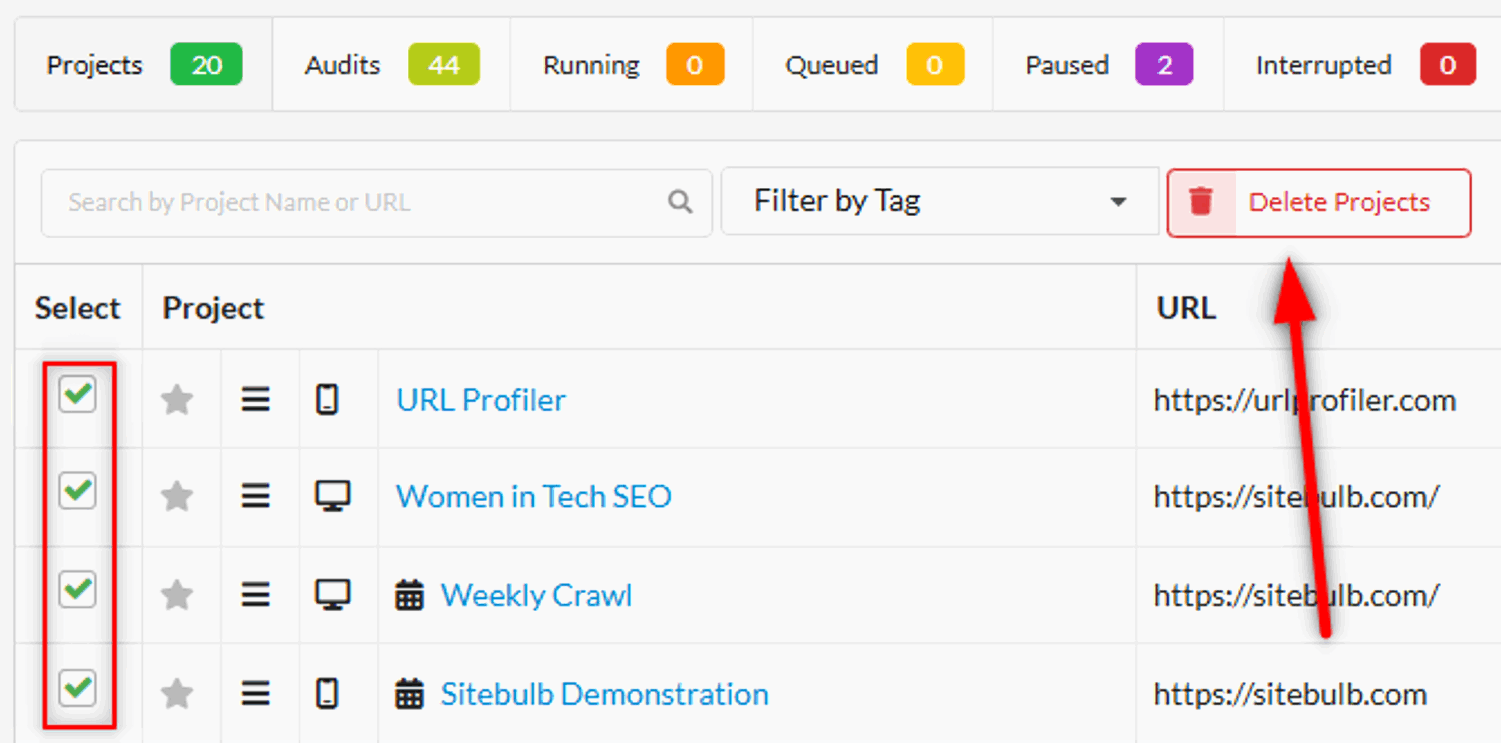Open the hamburger menu for Weekly Crawl
Screen dimensions: 1501x743
[x=256, y=595]
